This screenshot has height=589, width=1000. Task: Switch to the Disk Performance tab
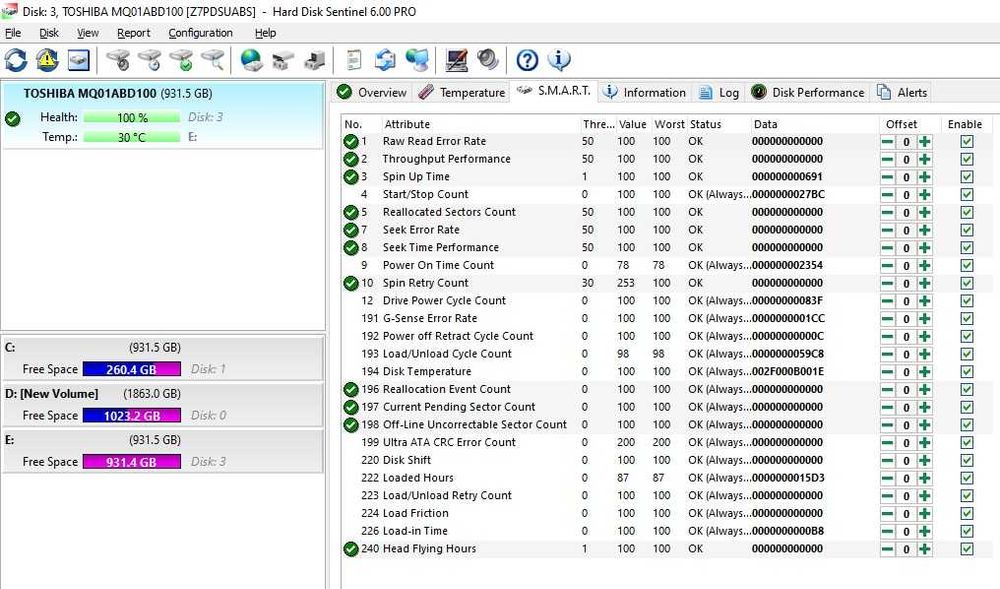coord(807,92)
